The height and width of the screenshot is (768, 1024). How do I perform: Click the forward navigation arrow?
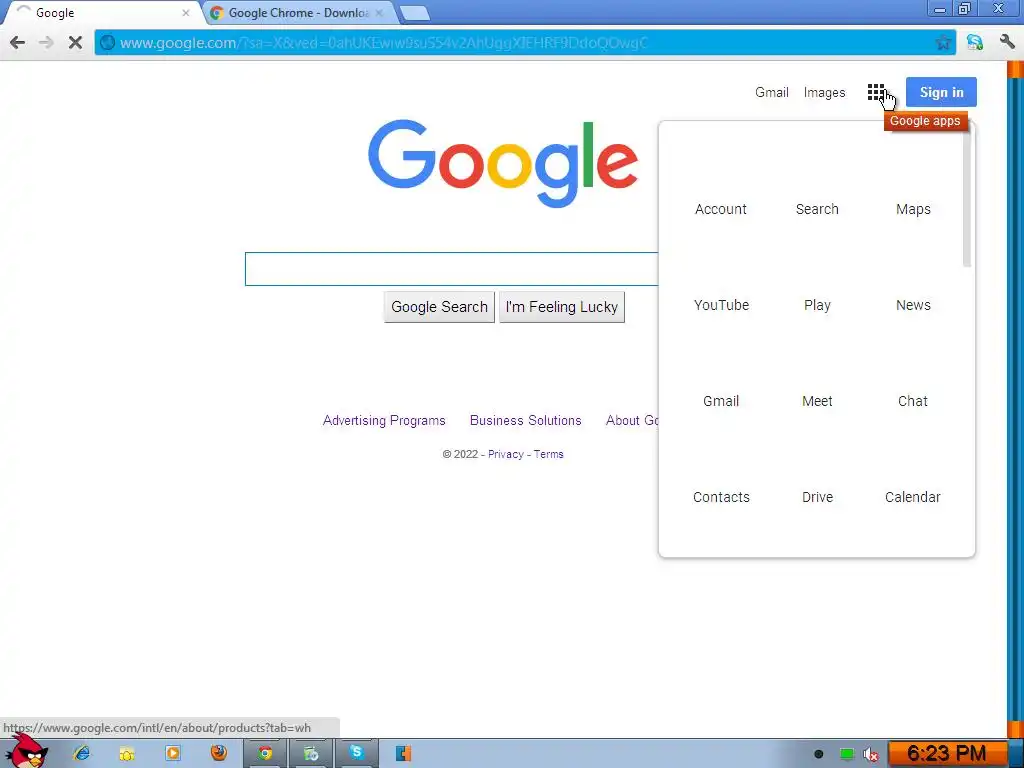(x=46, y=43)
